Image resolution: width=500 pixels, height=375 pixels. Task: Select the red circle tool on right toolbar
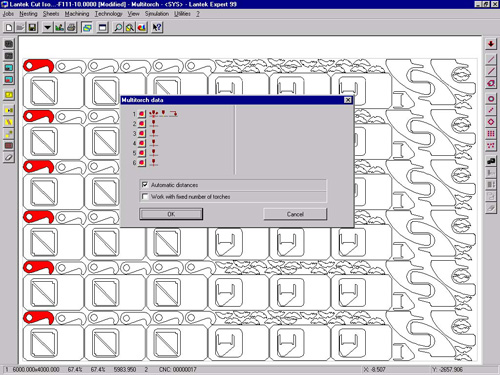click(491, 99)
